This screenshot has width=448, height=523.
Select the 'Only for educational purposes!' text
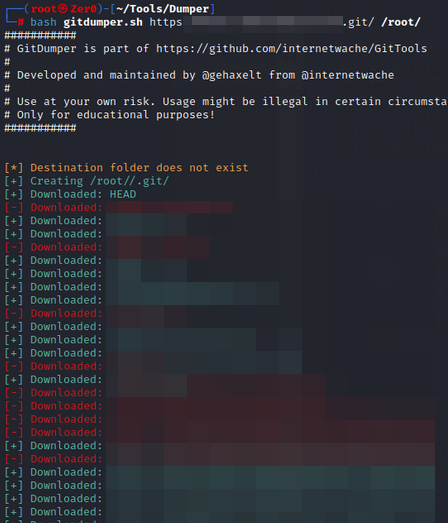pyautogui.click(x=116, y=115)
